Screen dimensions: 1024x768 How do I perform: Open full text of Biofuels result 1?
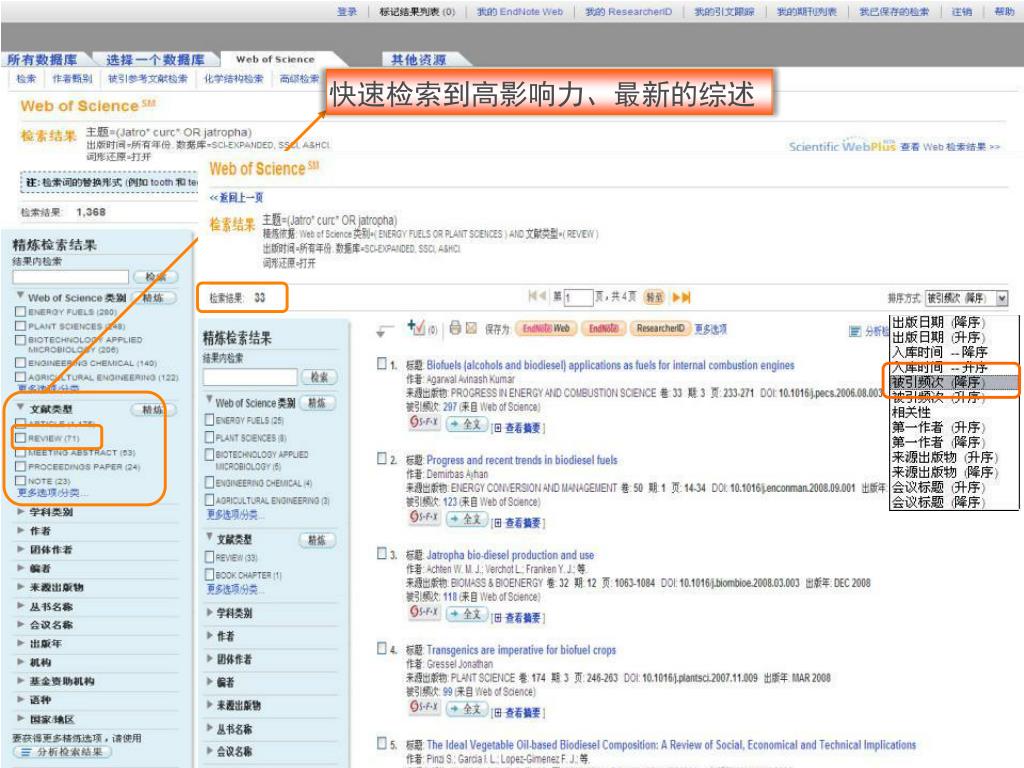click(x=466, y=424)
